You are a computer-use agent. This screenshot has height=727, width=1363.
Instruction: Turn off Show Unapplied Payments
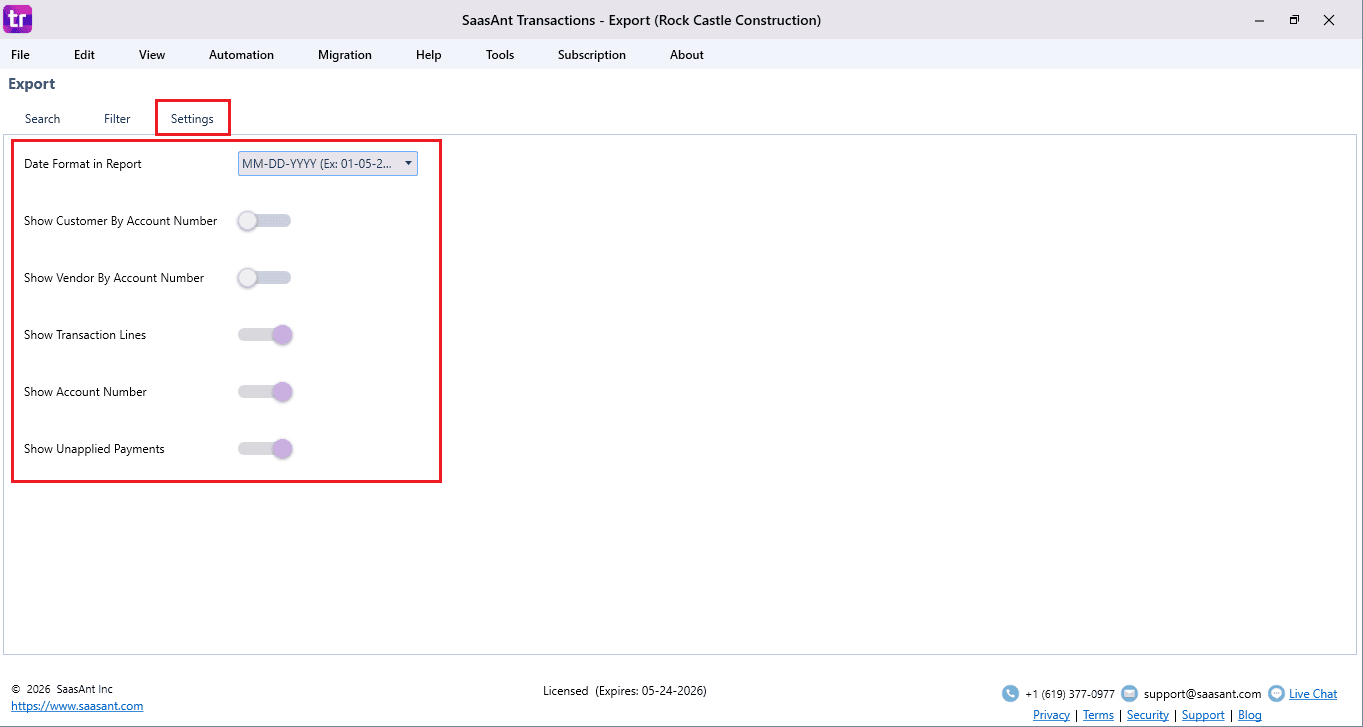pyautogui.click(x=264, y=448)
